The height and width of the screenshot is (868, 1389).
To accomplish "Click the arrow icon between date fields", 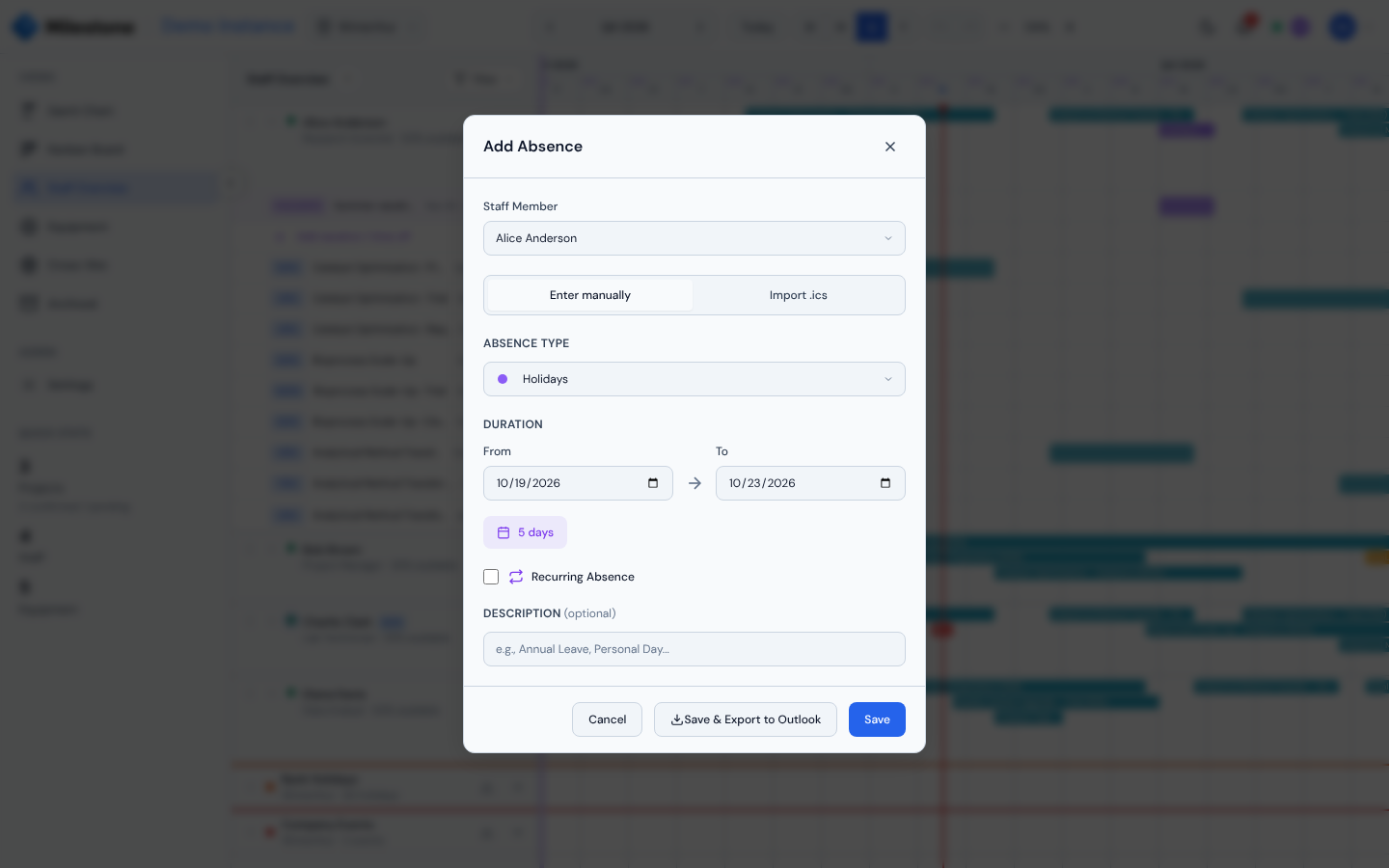I will (x=694, y=483).
